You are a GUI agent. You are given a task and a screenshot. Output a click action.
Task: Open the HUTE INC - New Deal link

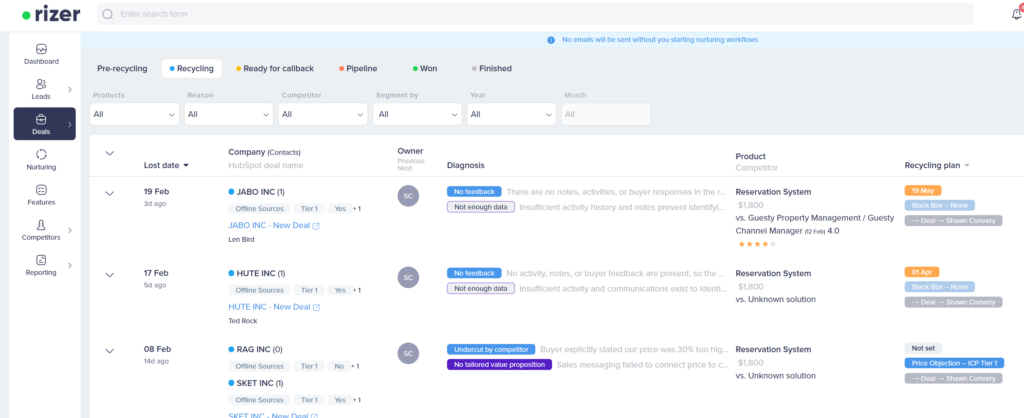[269, 307]
